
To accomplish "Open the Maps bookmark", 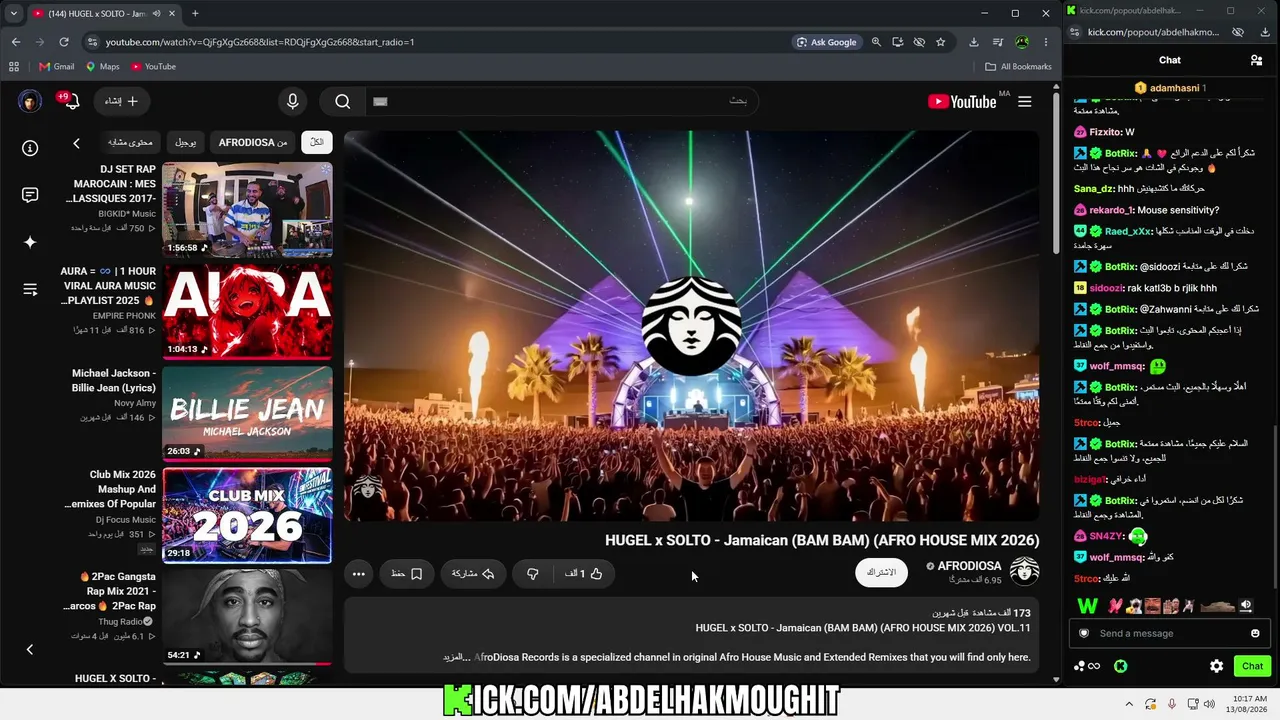I will point(102,67).
